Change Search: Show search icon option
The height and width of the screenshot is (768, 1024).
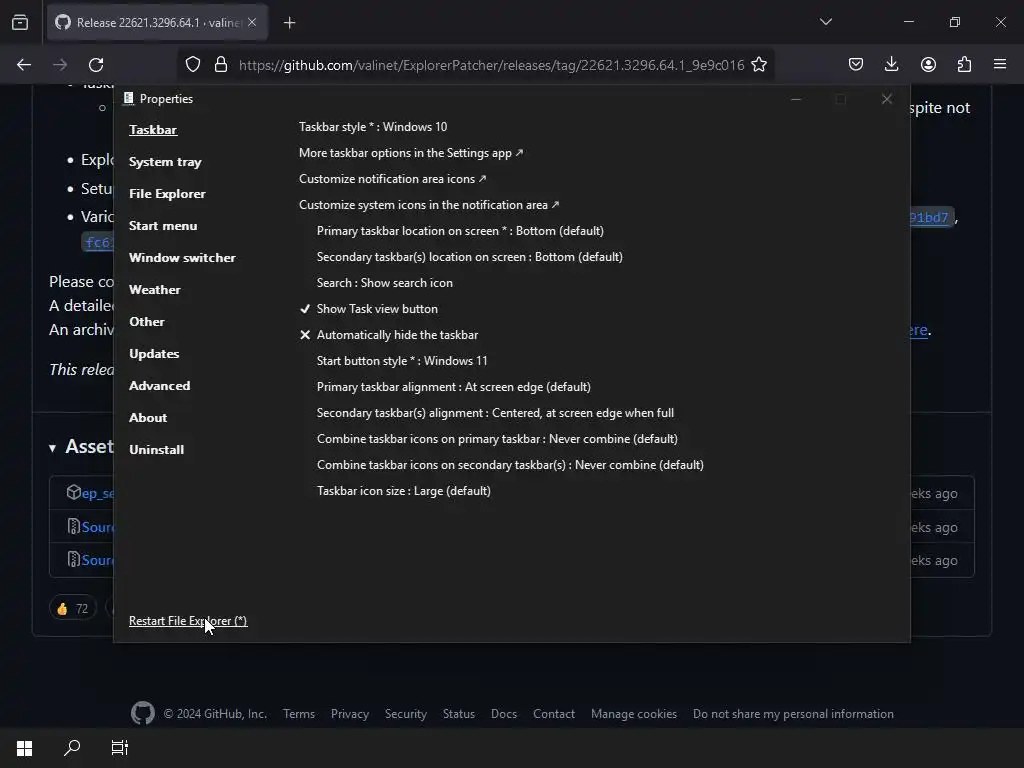click(x=385, y=283)
